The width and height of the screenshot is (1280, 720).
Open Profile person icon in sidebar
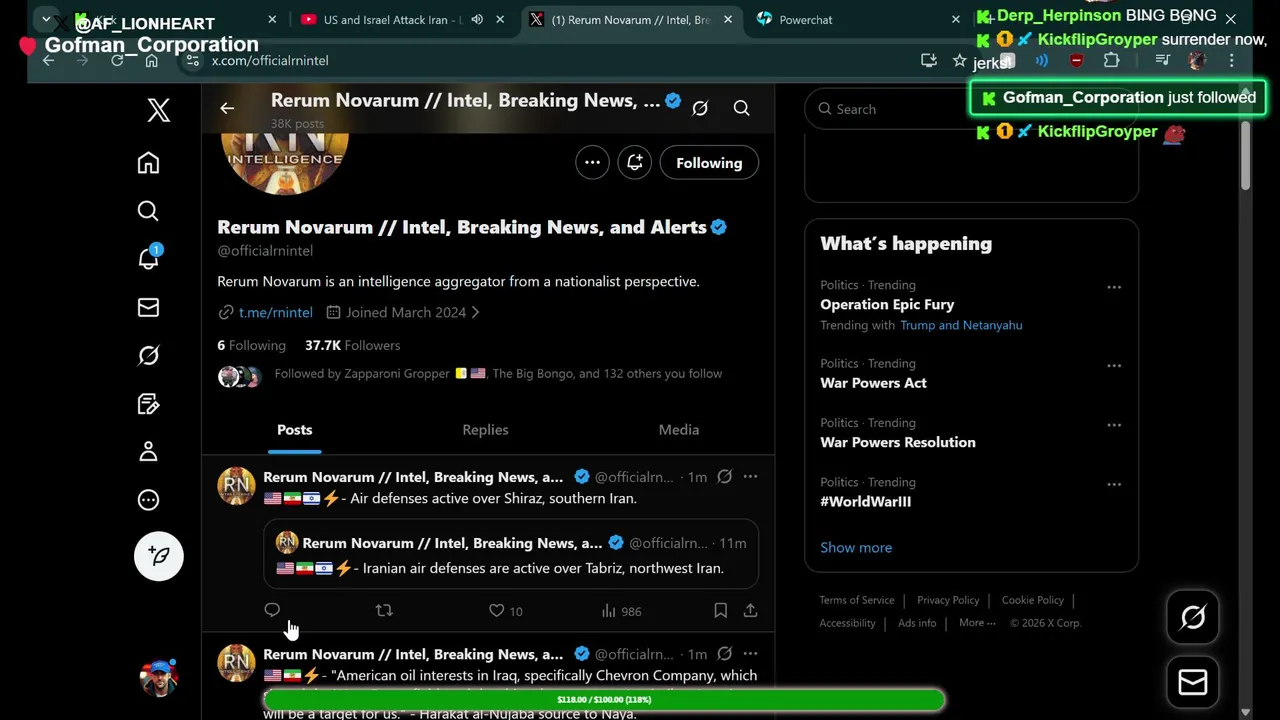[x=148, y=452]
